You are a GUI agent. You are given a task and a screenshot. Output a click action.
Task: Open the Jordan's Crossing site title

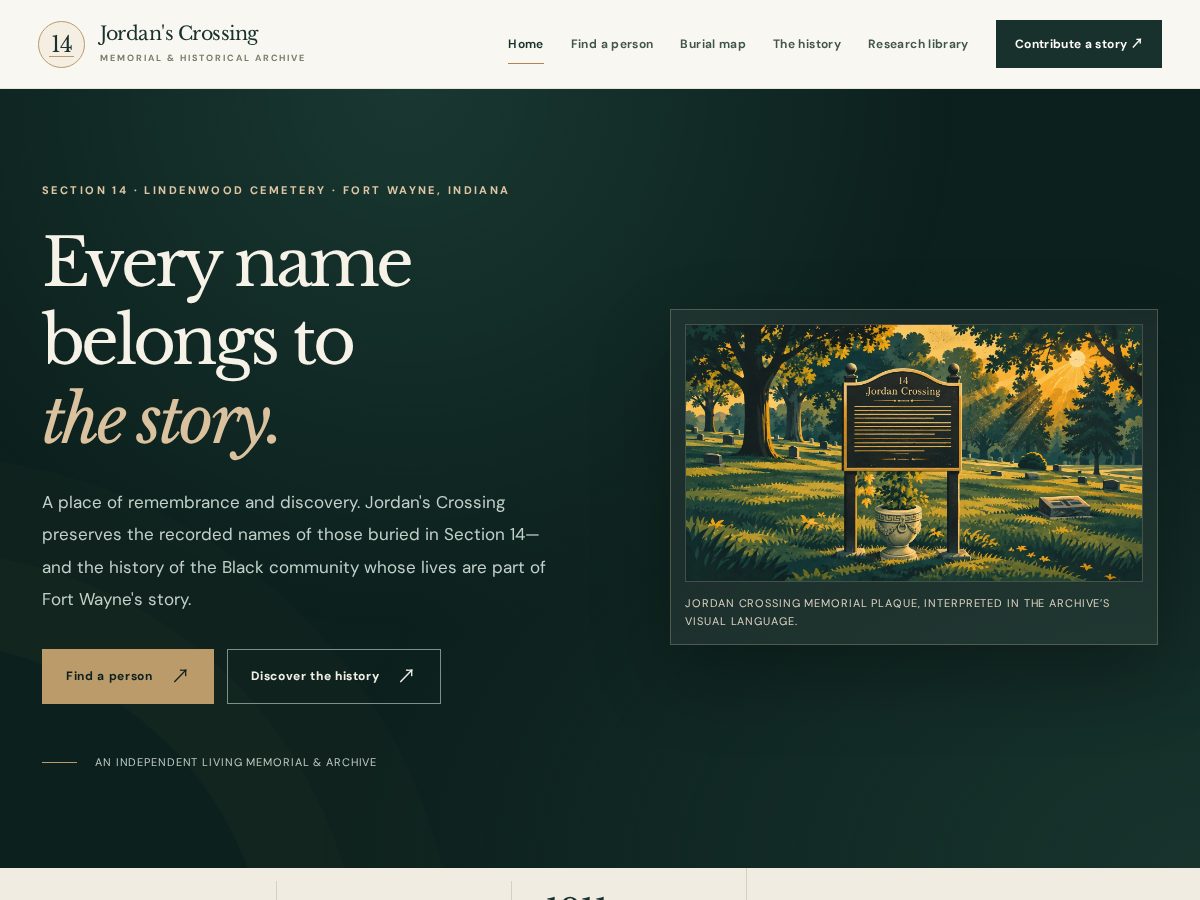click(179, 33)
